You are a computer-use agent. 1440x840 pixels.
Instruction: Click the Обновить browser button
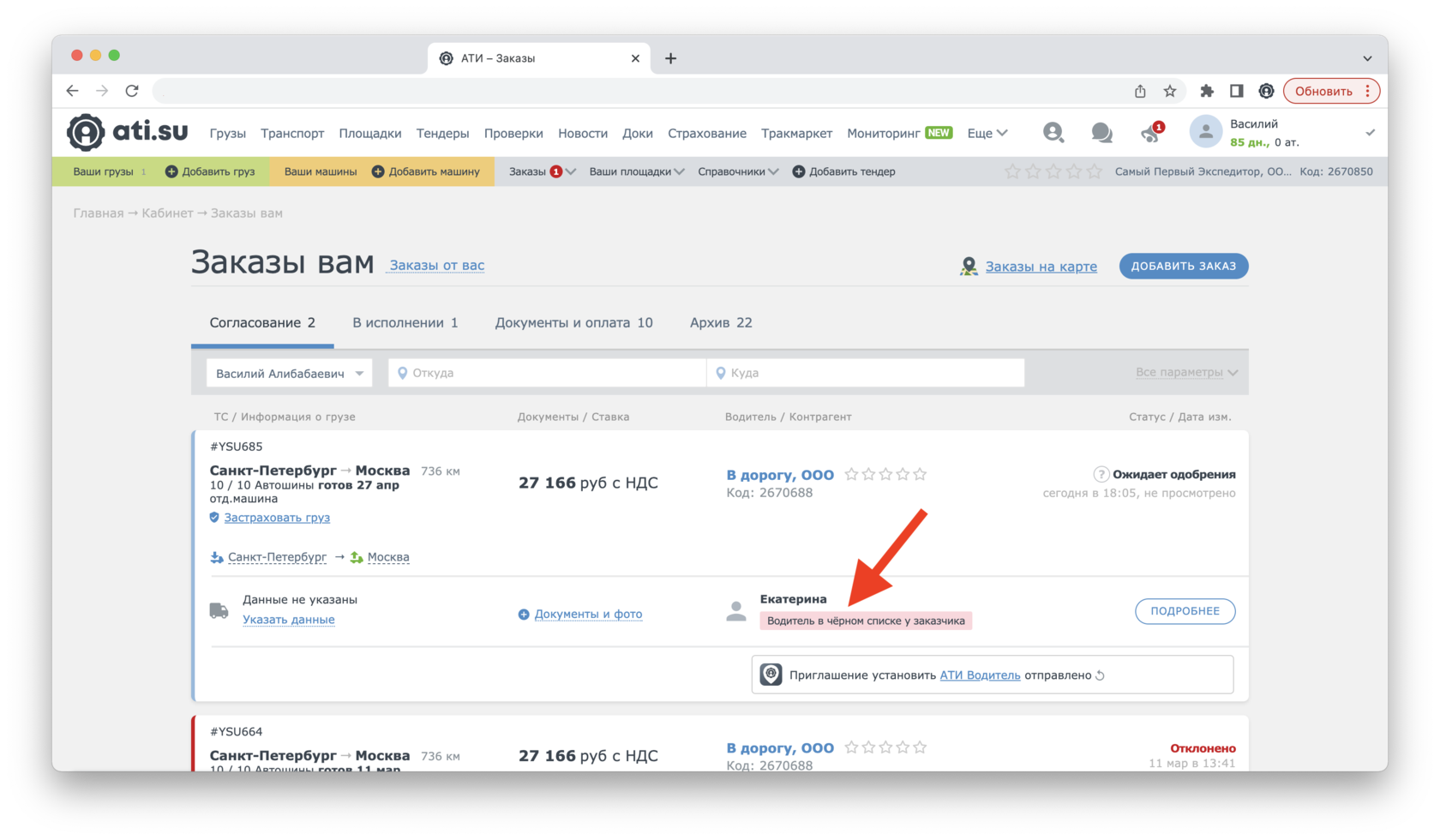[x=1331, y=91]
